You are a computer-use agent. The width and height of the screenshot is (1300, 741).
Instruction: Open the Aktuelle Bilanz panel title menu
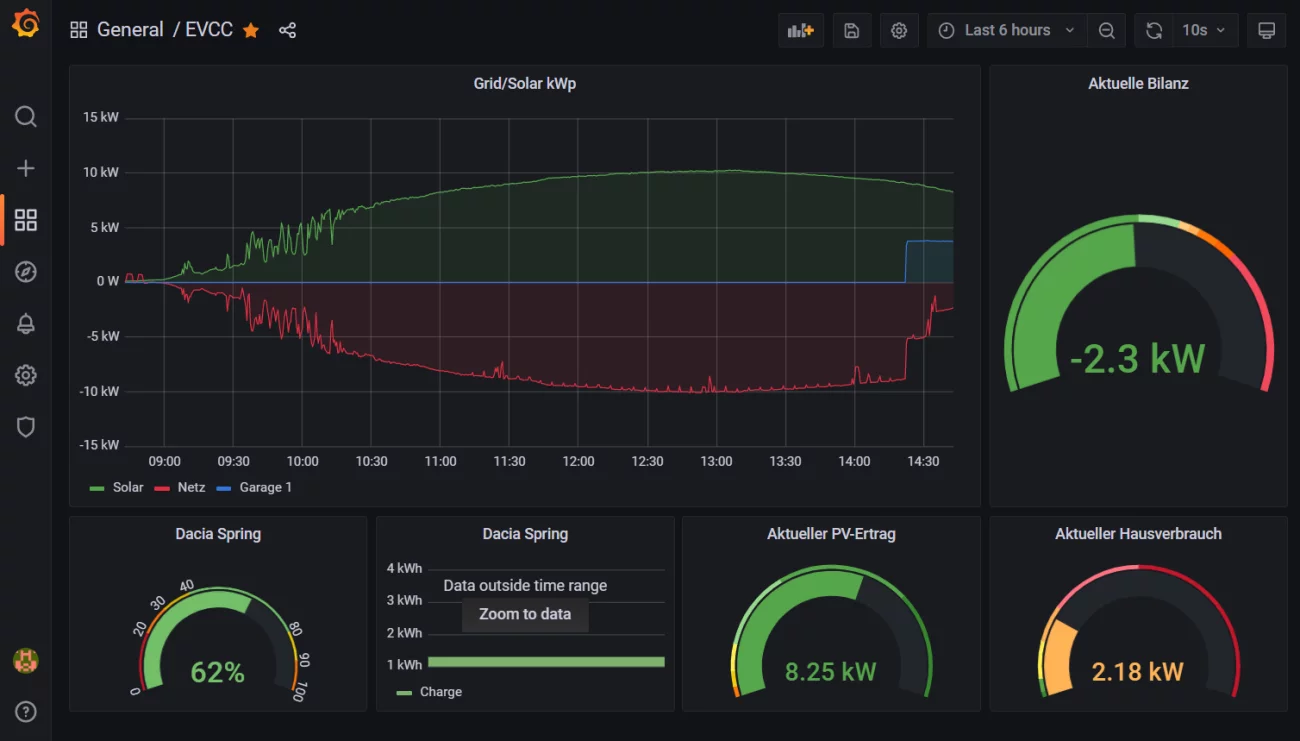click(x=1138, y=84)
